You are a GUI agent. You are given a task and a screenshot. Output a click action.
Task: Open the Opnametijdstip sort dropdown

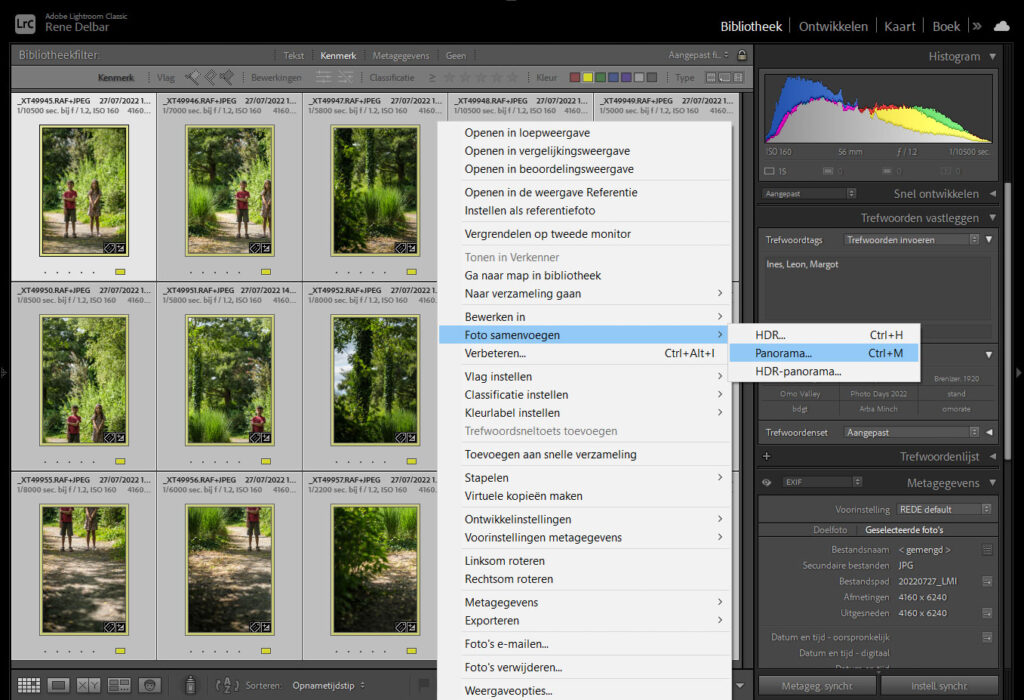tap(328, 686)
